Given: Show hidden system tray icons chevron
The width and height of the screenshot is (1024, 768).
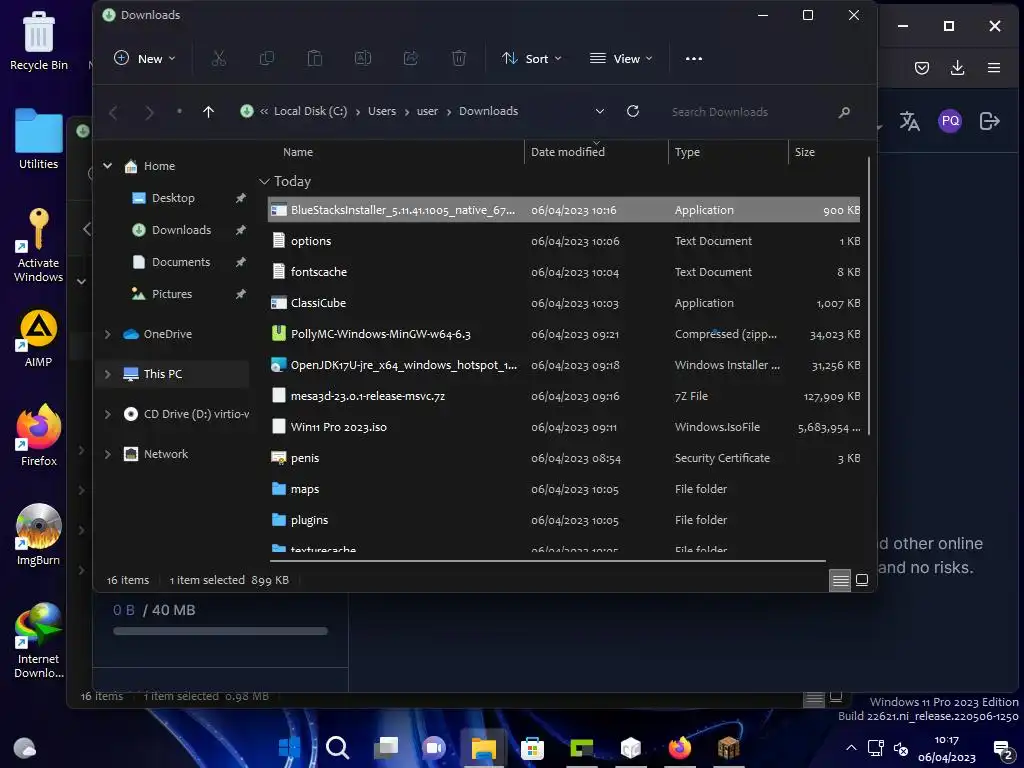Looking at the screenshot, I should [851, 747].
